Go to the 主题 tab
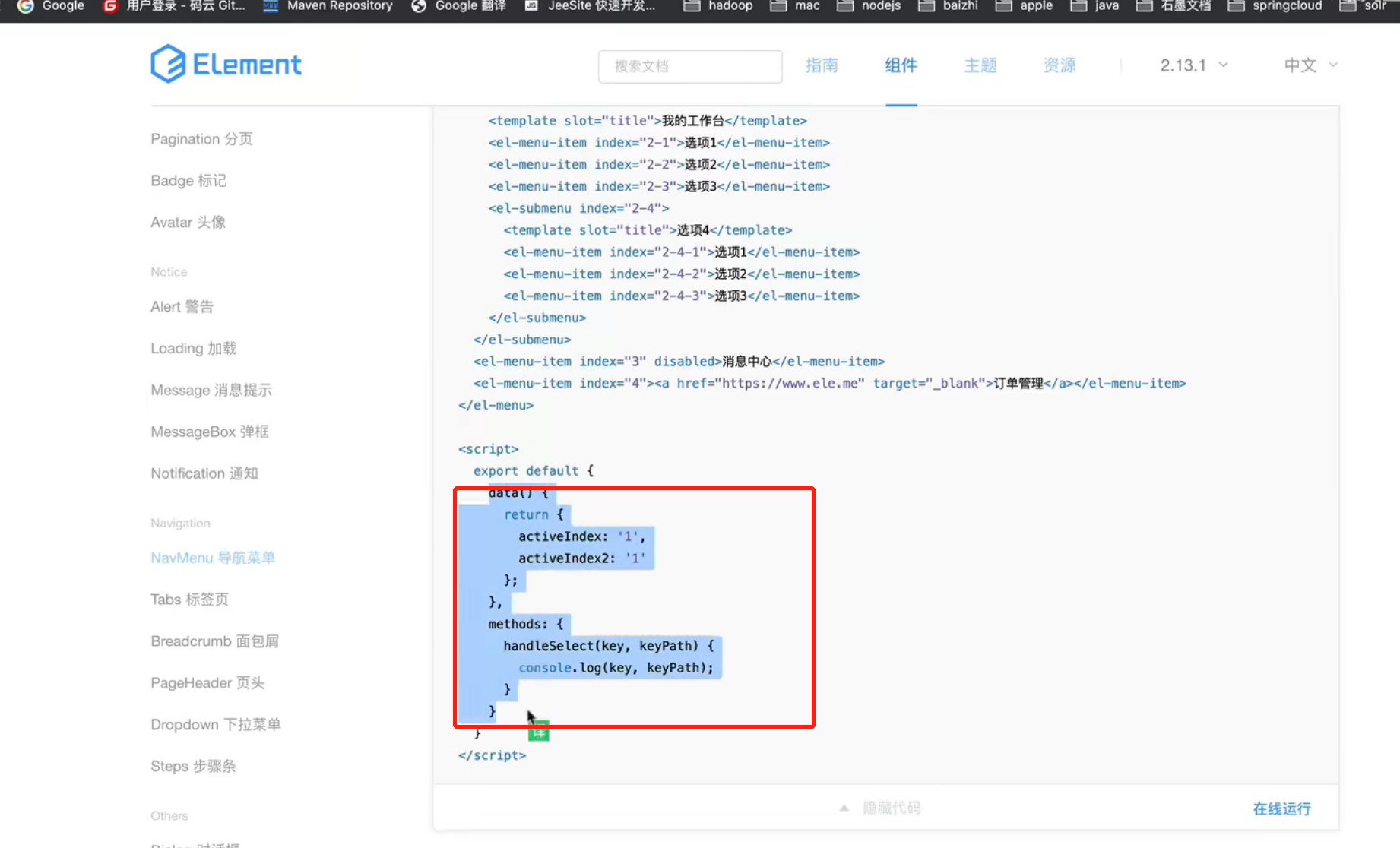Image resolution: width=1400 pixels, height=848 pixels. (980, 65)
